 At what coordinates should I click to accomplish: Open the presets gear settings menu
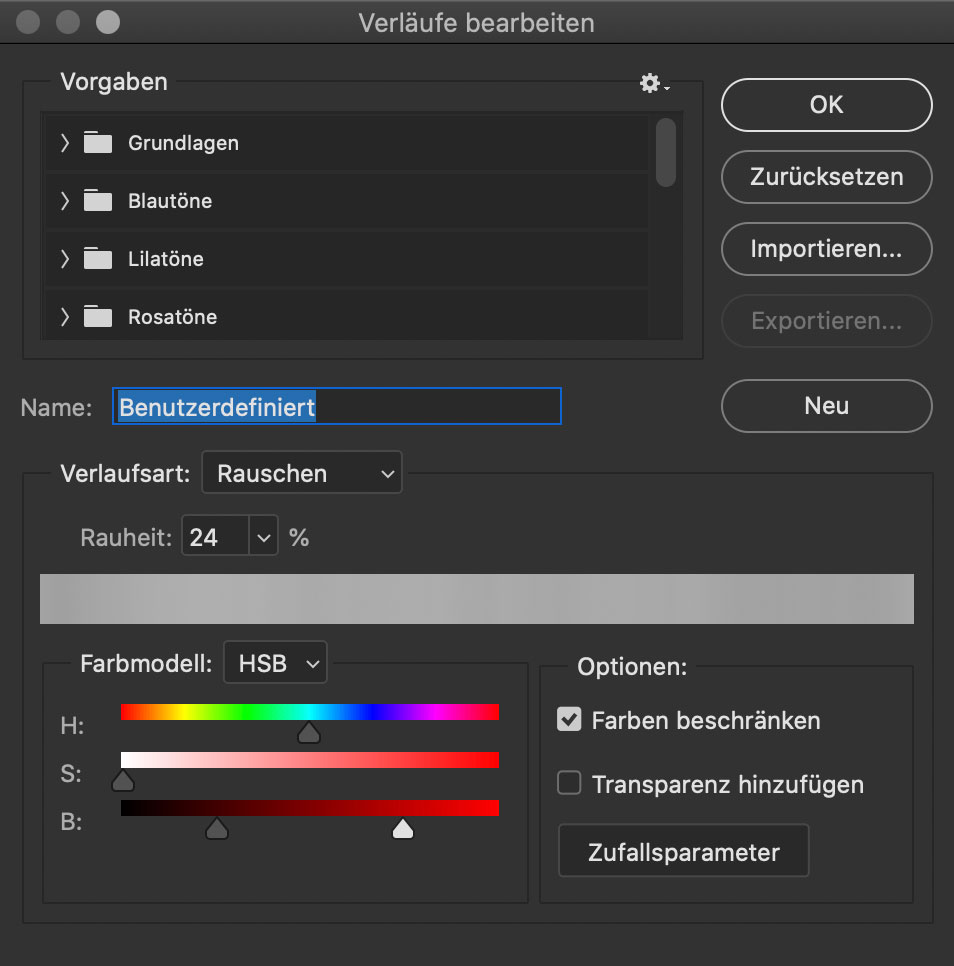653,83
